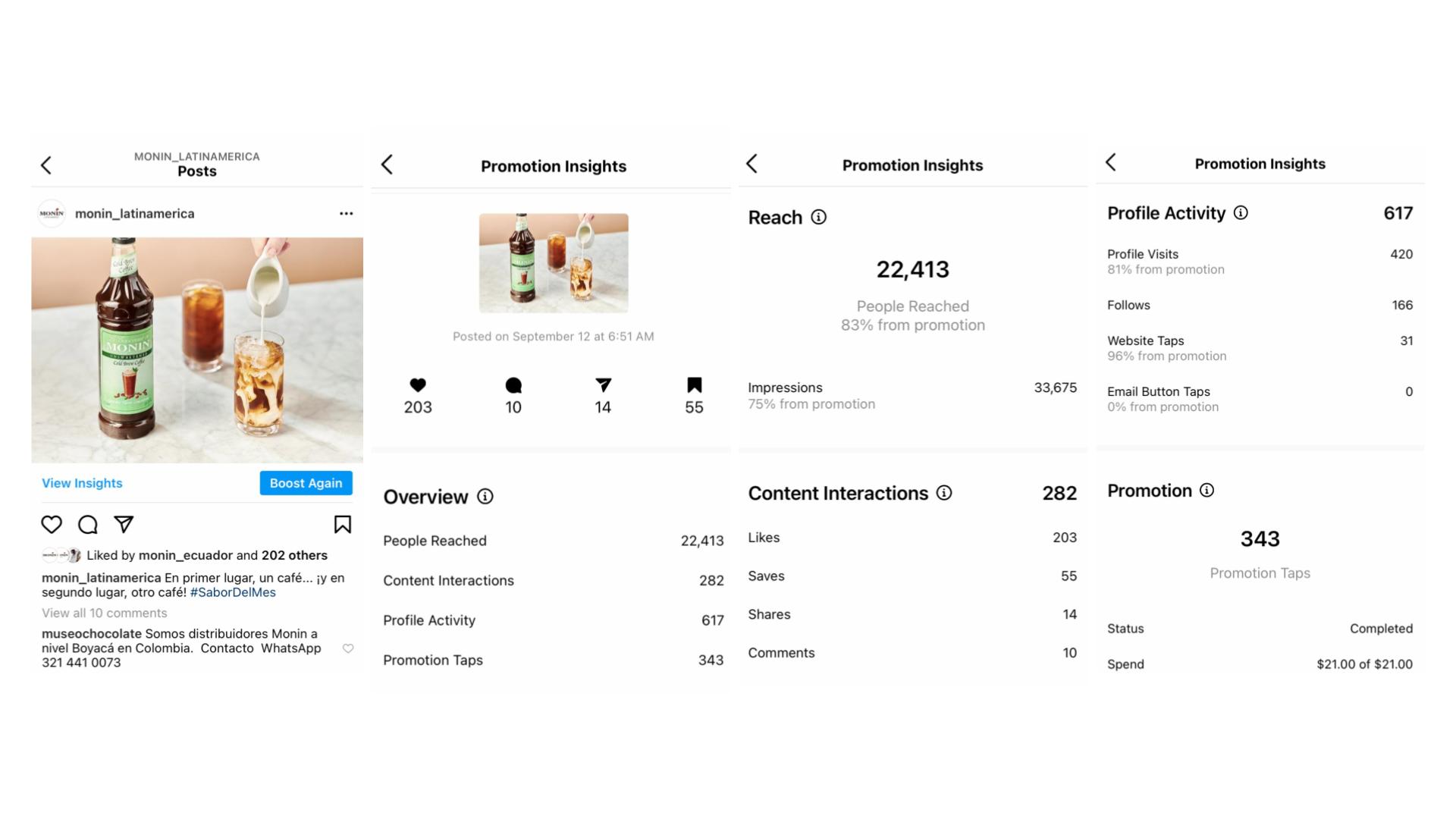Click the Comments row under Content Interactions
Screen dimensions: 1456x819
(x=912, y=653)
